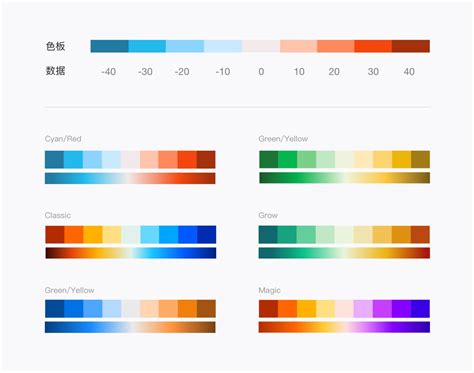Screen dimensions: 474x373
Task: Choose the blue-to-brown continuous gradient bar
Action: (x=130, y=327)
